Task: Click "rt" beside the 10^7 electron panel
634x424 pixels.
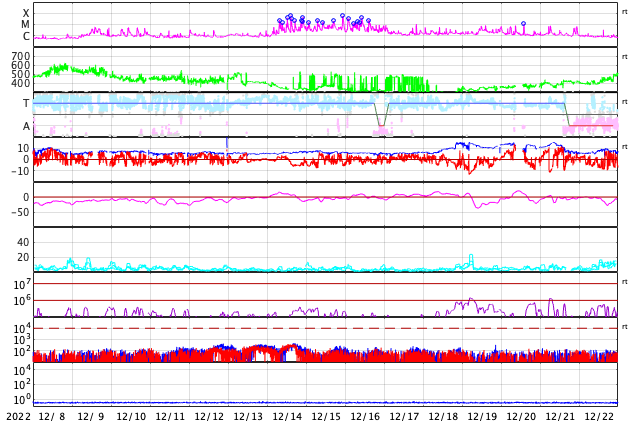Action: (624, 281)
